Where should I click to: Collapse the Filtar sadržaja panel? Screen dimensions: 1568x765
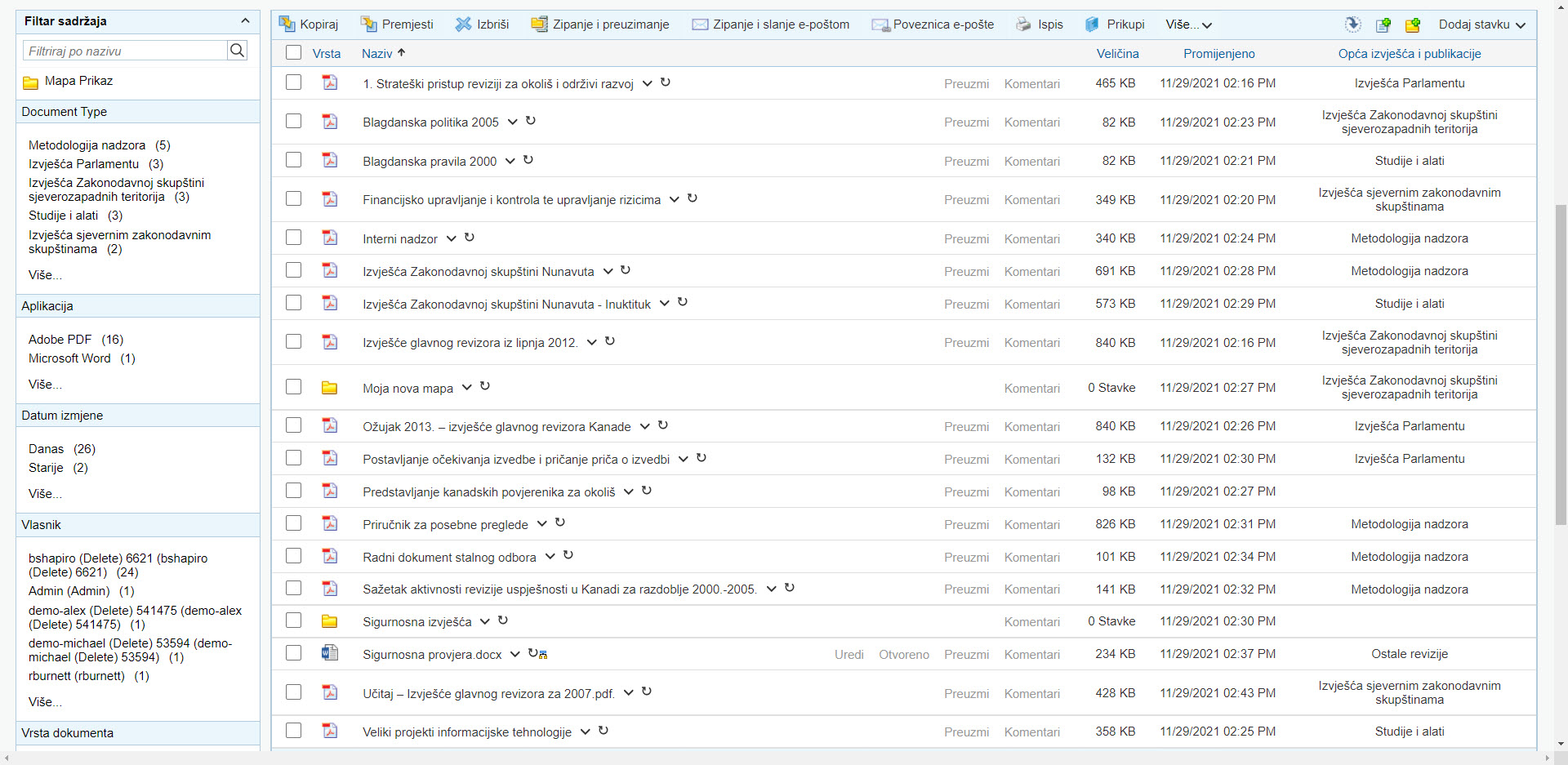click(245, 21)
